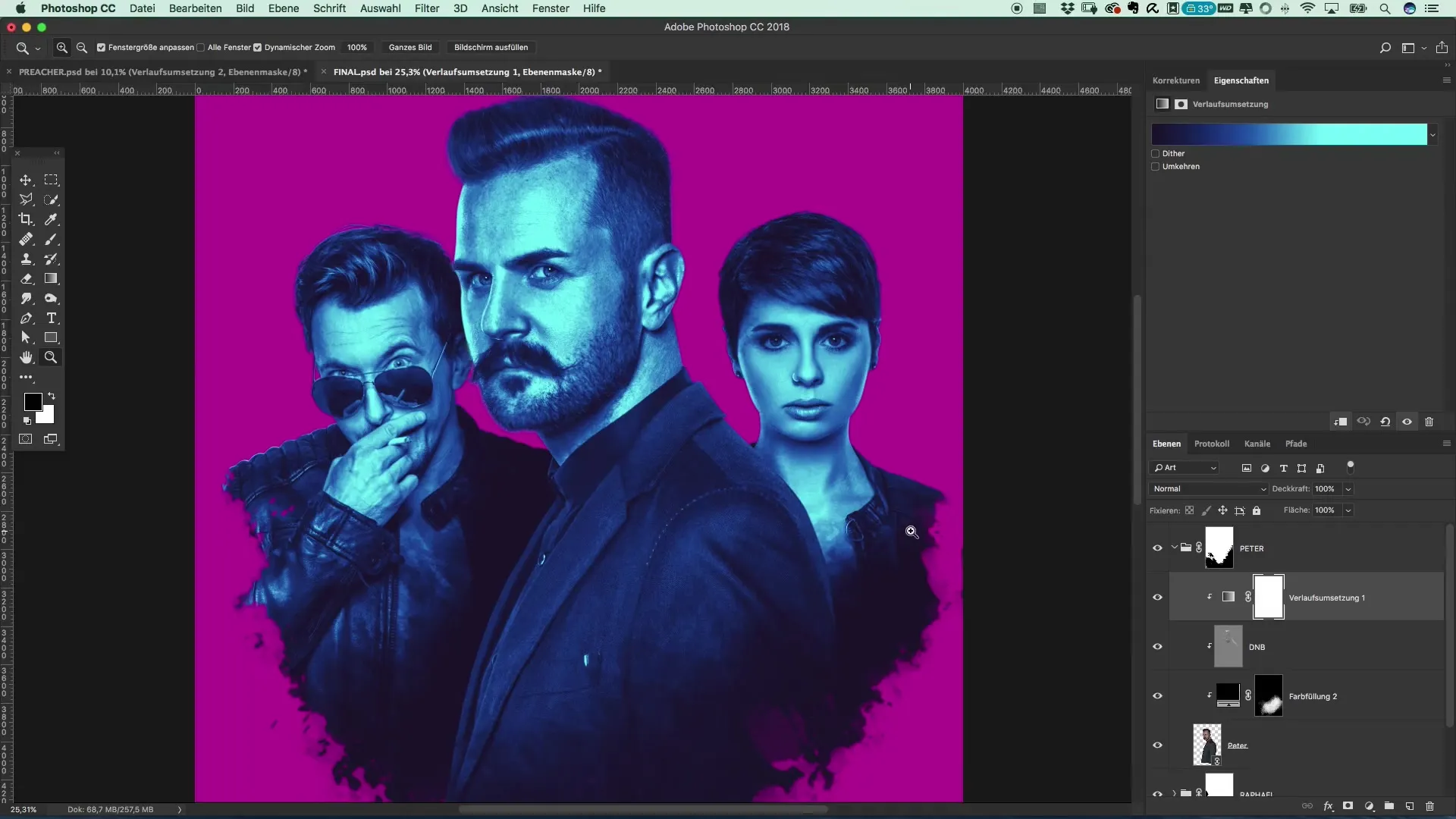Change the screen mode icon
The image size is (1456, 819).
(51, 439)
